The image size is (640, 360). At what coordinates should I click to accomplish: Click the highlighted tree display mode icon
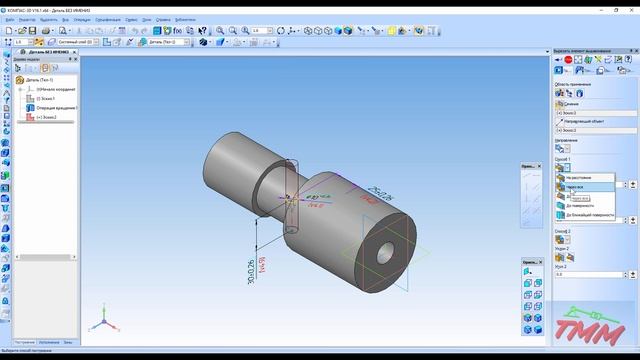tap(44, 68)
